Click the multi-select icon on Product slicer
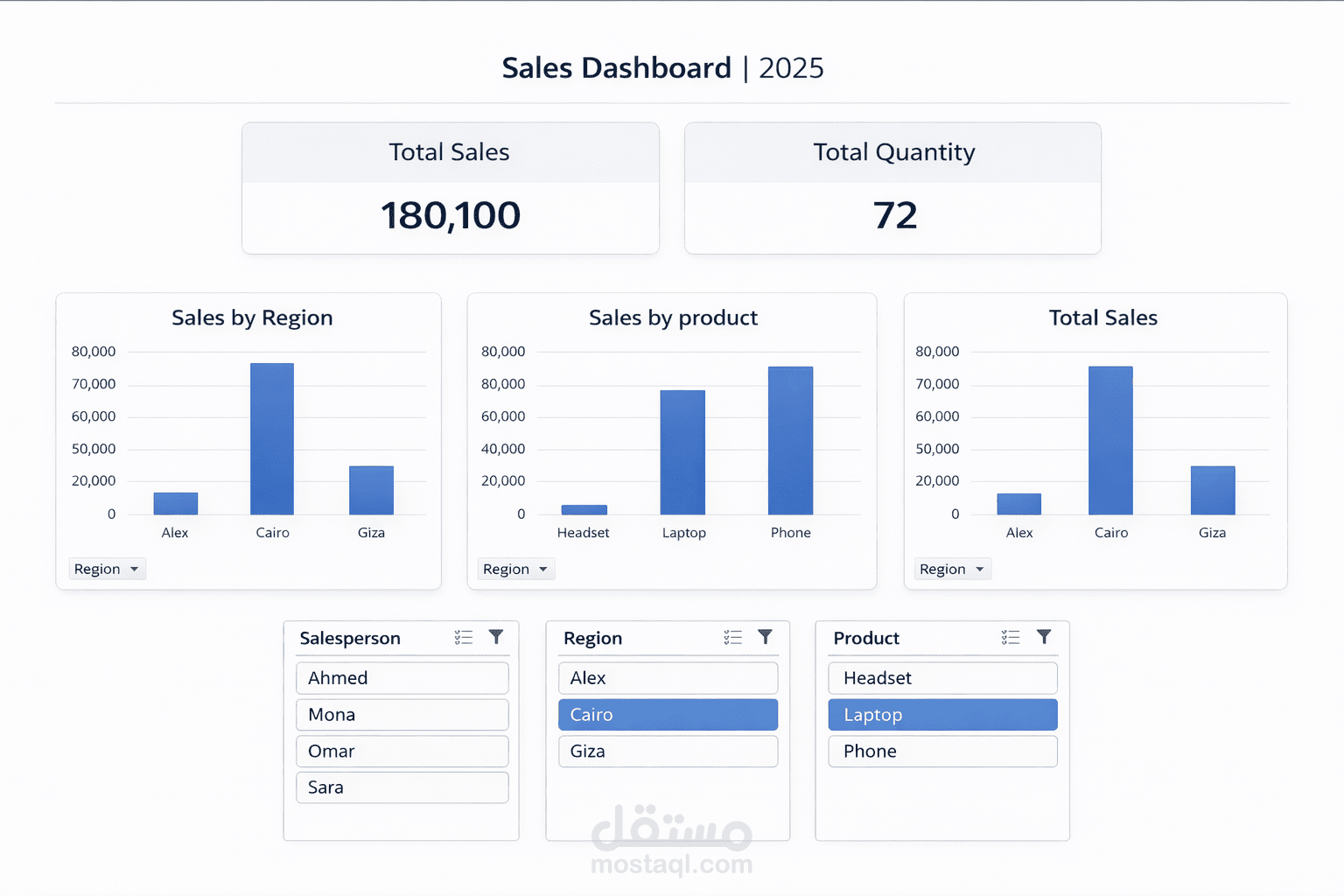 (x=1011, y=638)
